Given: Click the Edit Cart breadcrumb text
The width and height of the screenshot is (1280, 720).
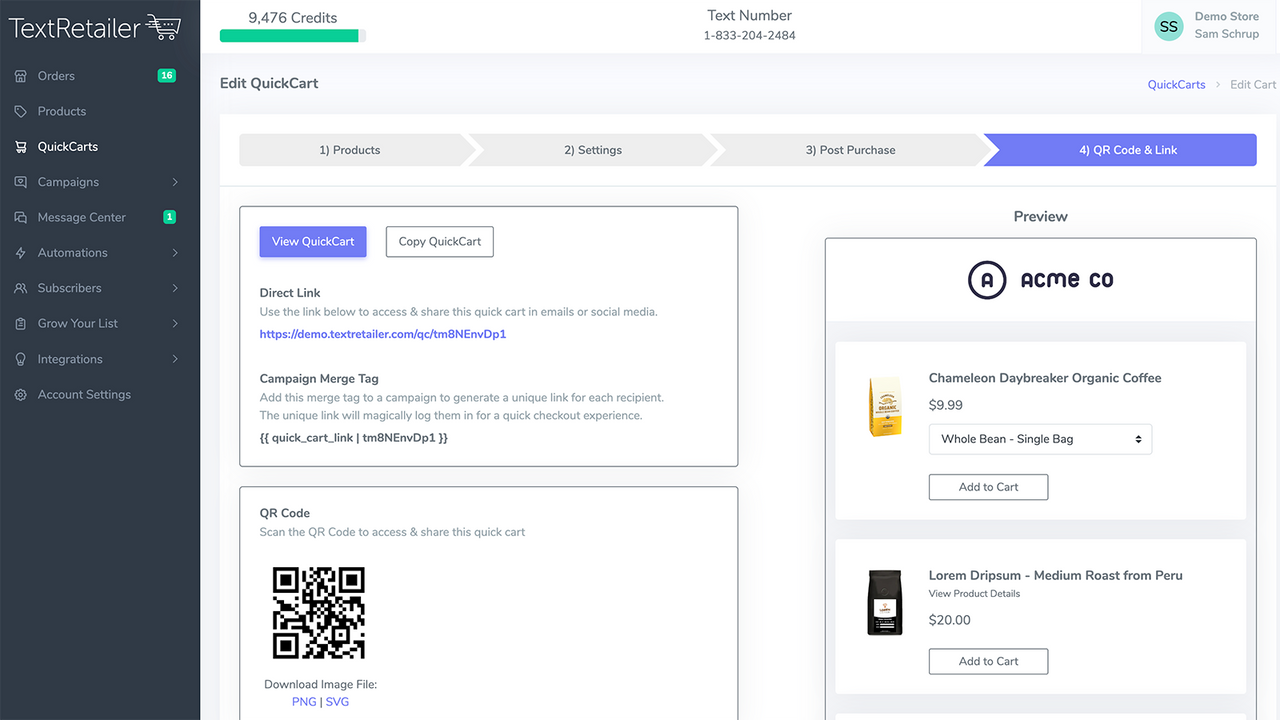Looking at the screenshot, I should tap(1253, 85).
